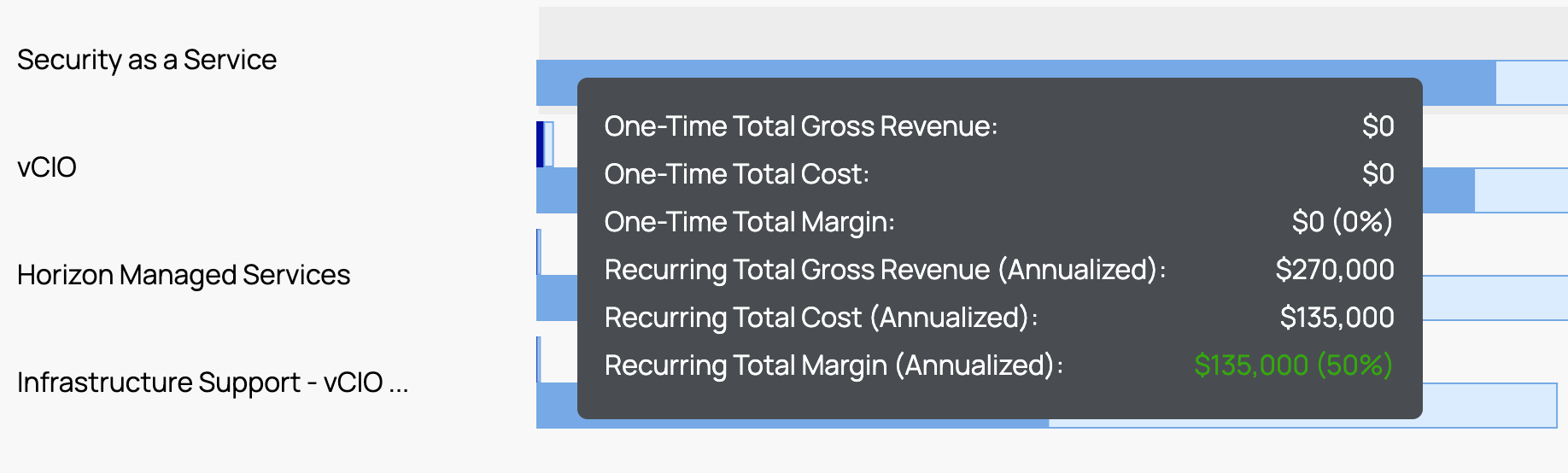
Task: Click light blue segment of the vCIO bar
Action: 1520,190
